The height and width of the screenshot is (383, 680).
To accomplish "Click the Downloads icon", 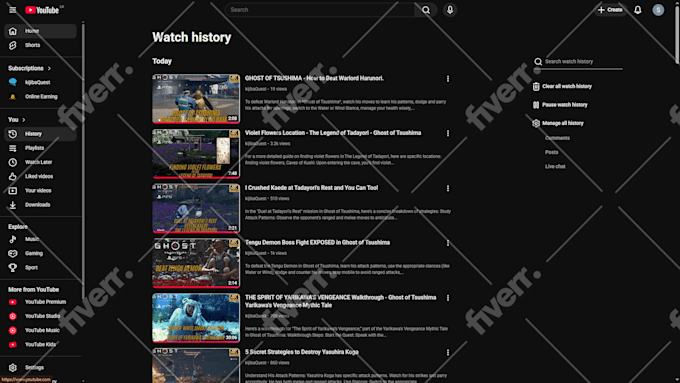I will click(13, 205).
